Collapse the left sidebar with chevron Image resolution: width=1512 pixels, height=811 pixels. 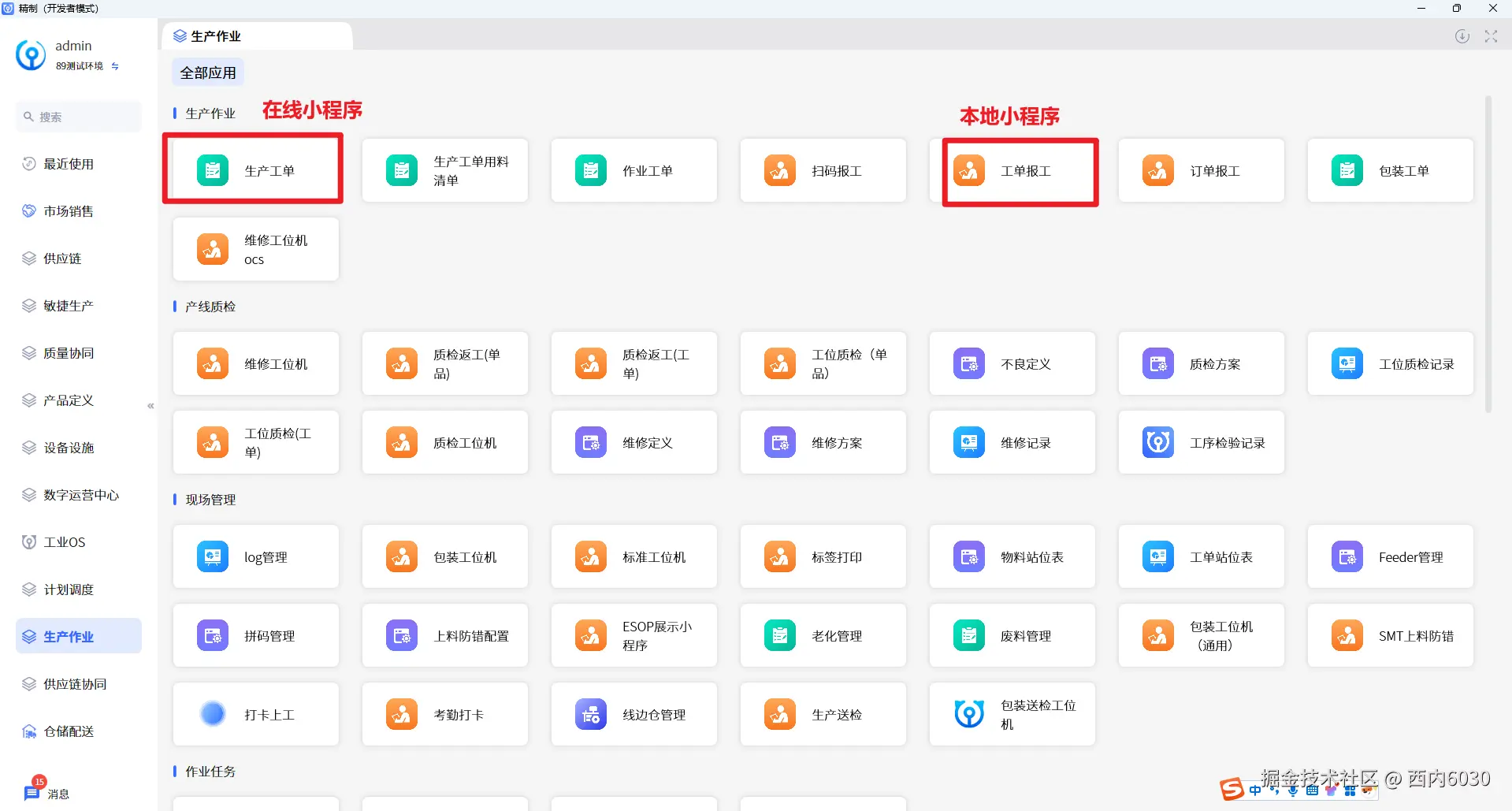[x=150, y=406]
